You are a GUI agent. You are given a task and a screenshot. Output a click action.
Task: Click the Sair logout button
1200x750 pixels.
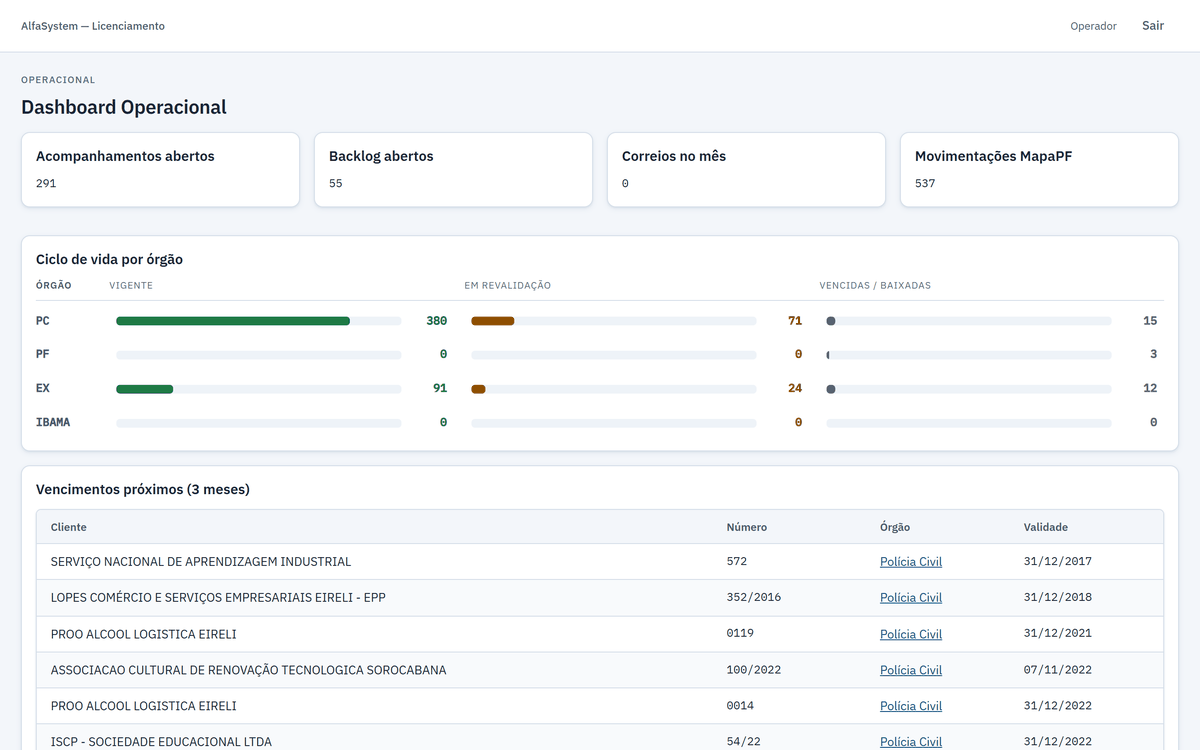point(1153,26)
